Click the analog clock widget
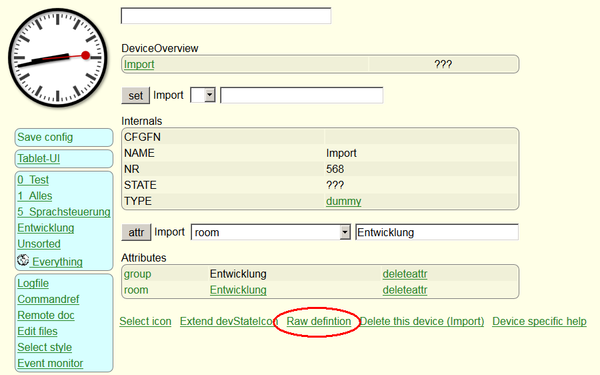Image resolution: width=600 pixels, height=375 pixels. pos(58,57)
